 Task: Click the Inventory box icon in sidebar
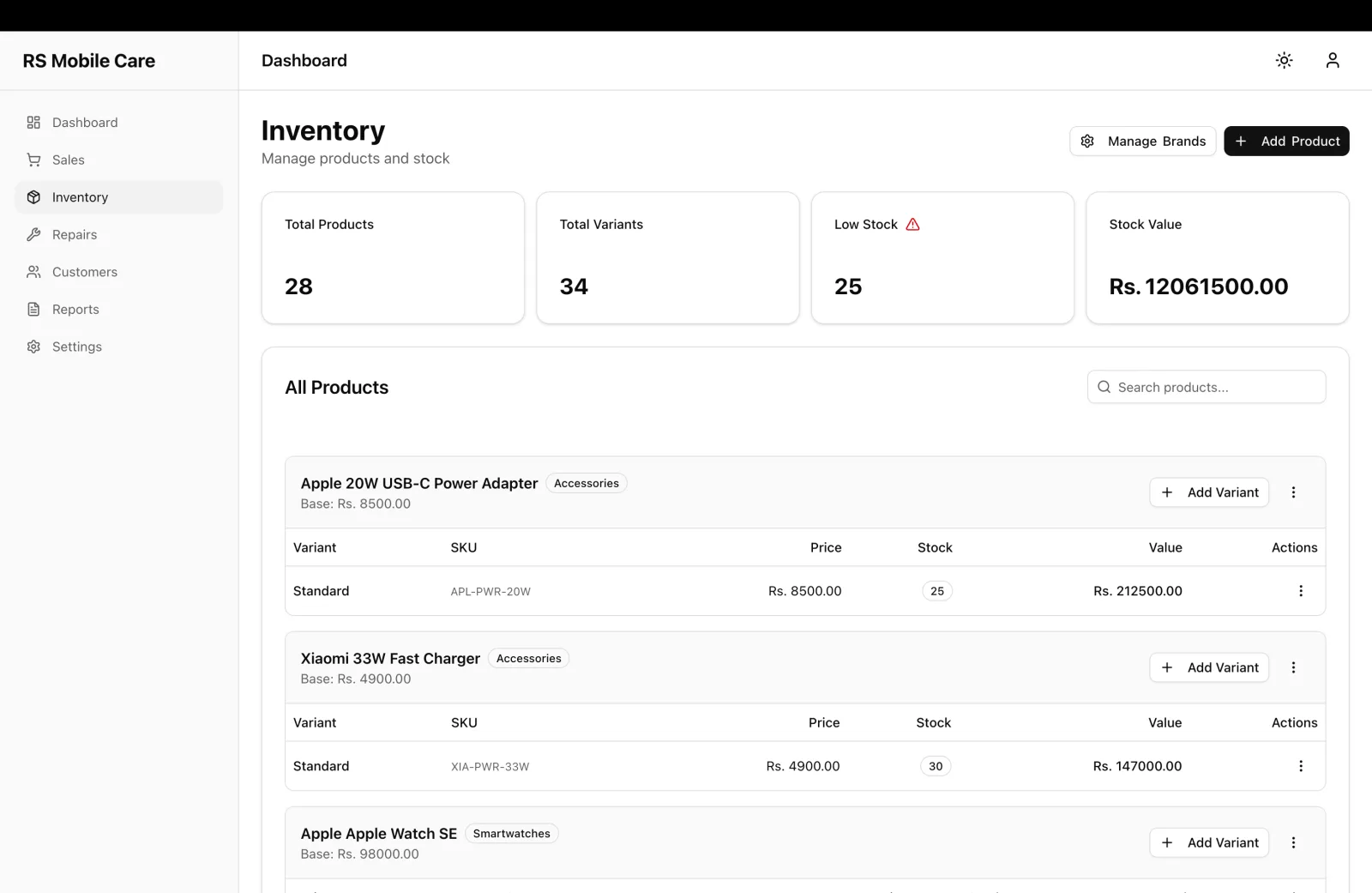33,197
